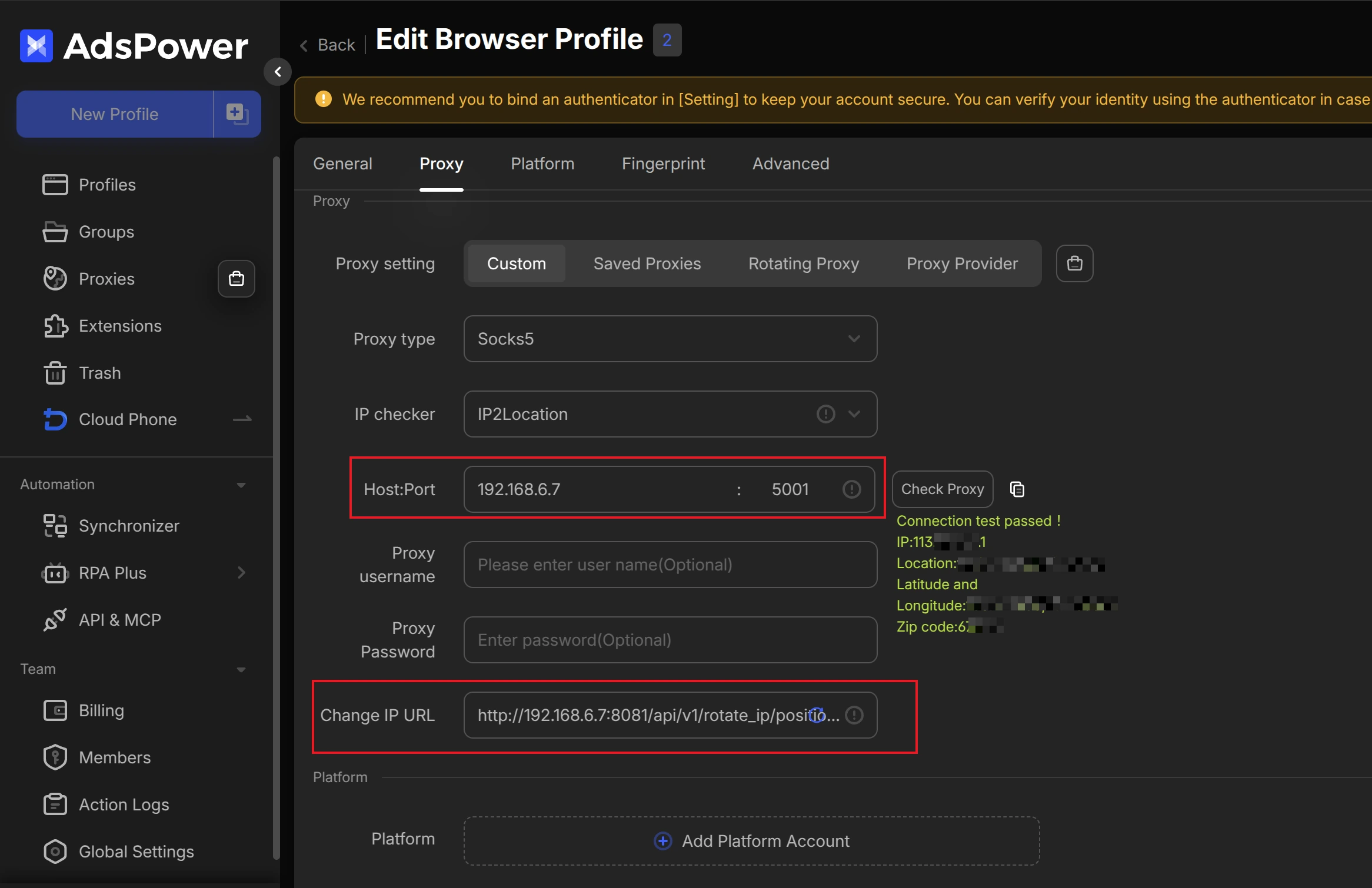Click the Connection test passed message

[978, 521]
